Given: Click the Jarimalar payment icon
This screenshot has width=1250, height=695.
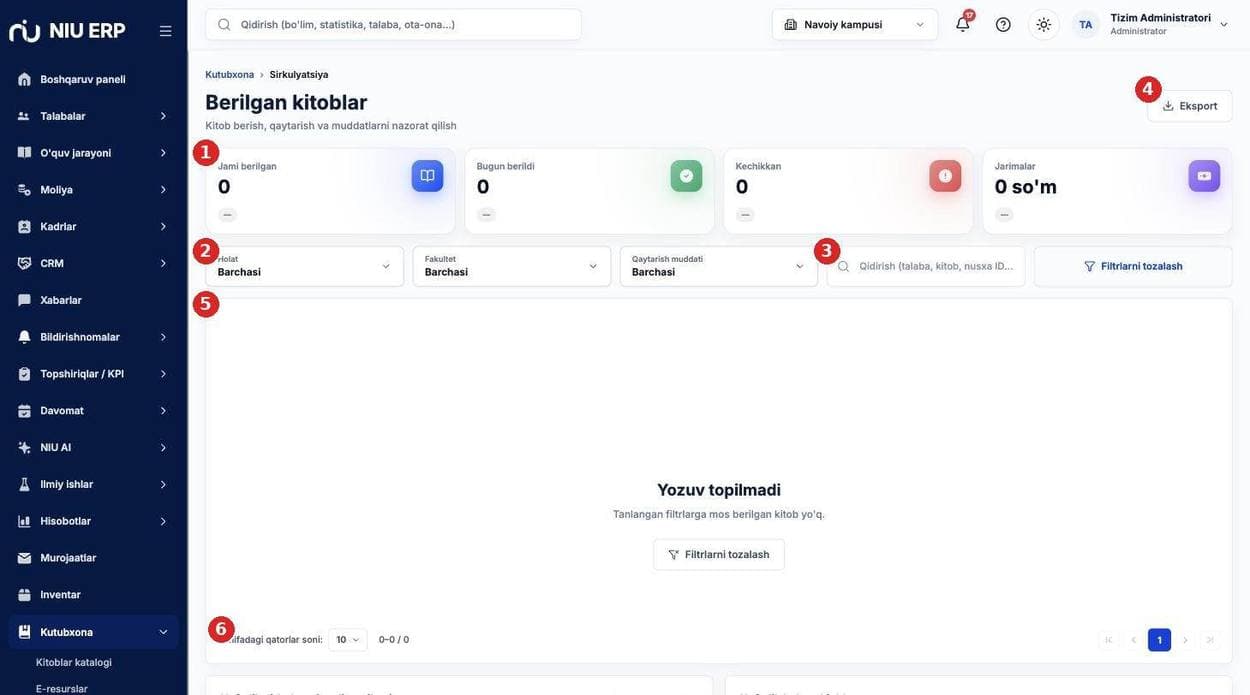Looking at the screenshot, I should point(1204,176).
